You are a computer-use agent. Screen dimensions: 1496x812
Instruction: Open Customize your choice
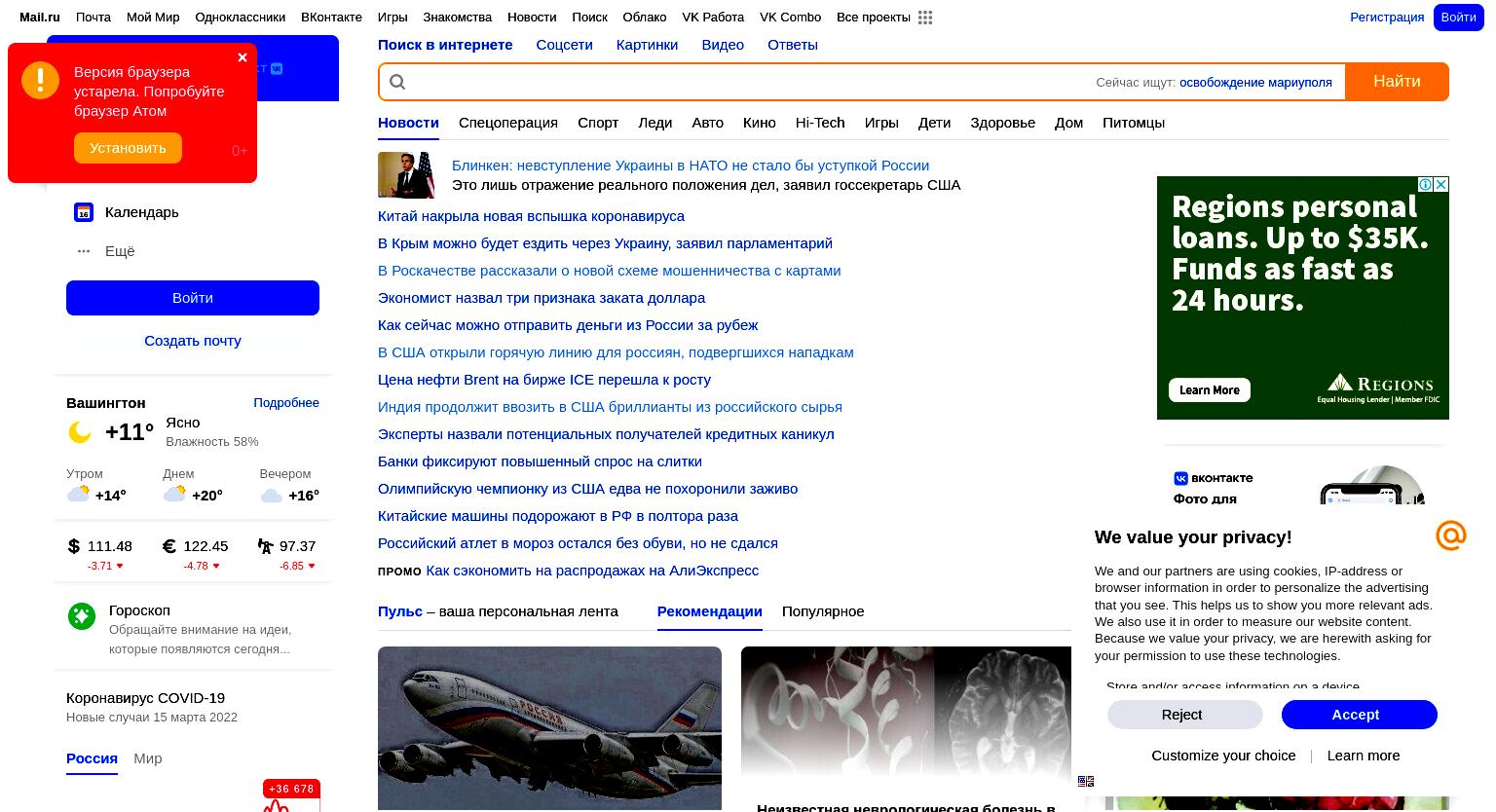point(1223,756)
